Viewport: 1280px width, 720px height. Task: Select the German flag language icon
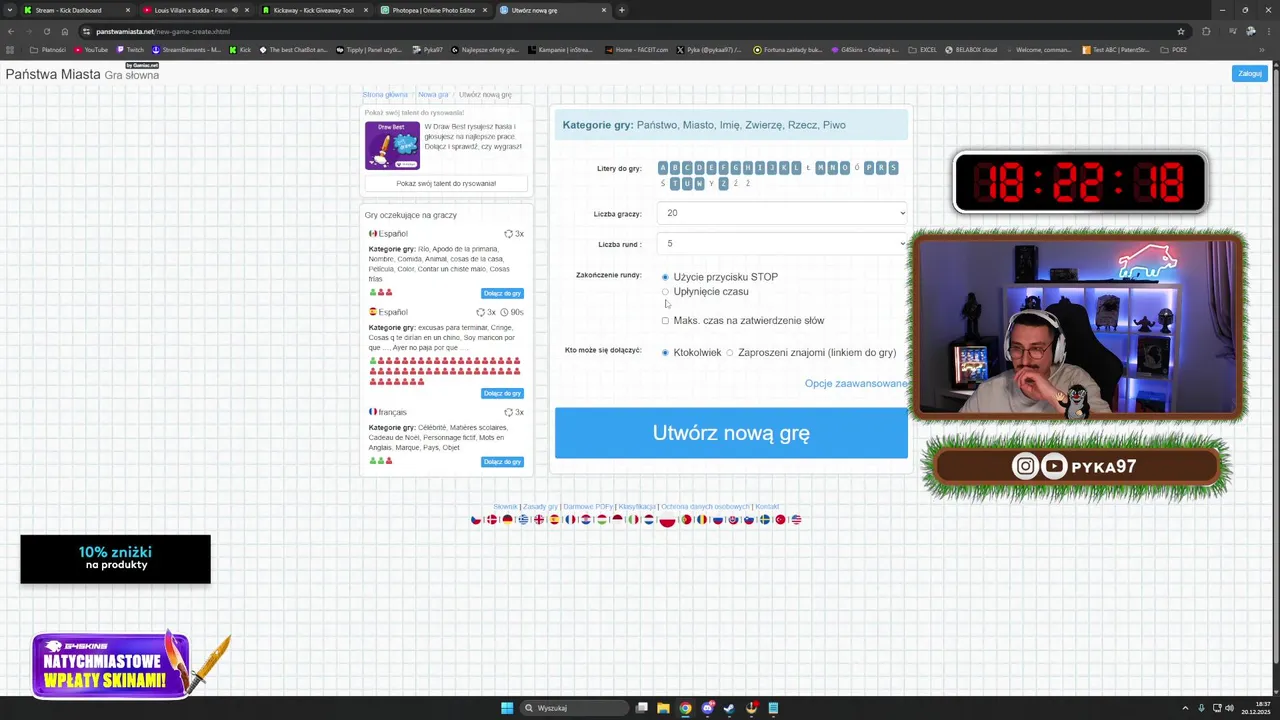[x=507, y=519]
